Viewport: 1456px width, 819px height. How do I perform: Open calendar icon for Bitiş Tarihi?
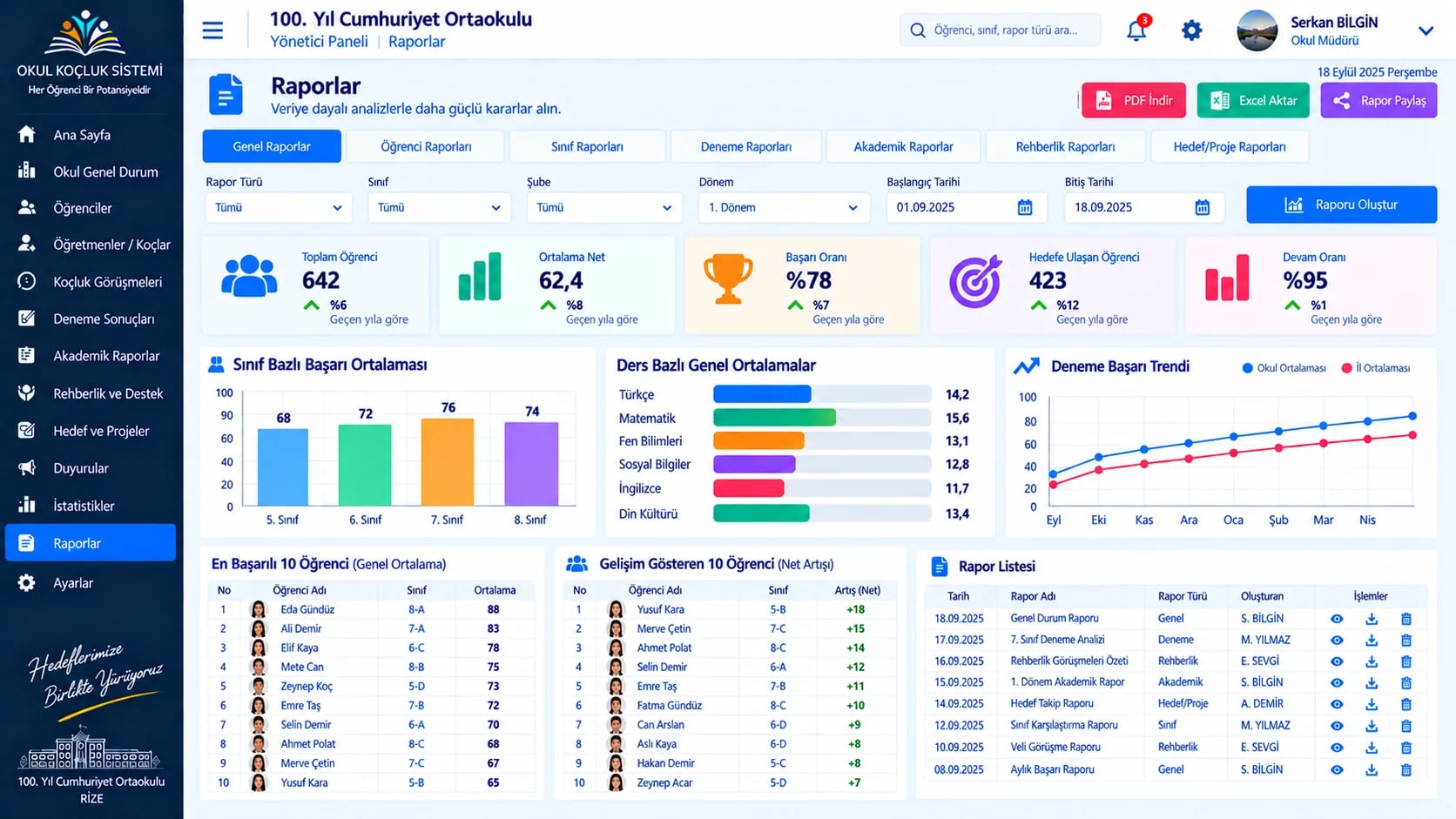coord(1203,207)
